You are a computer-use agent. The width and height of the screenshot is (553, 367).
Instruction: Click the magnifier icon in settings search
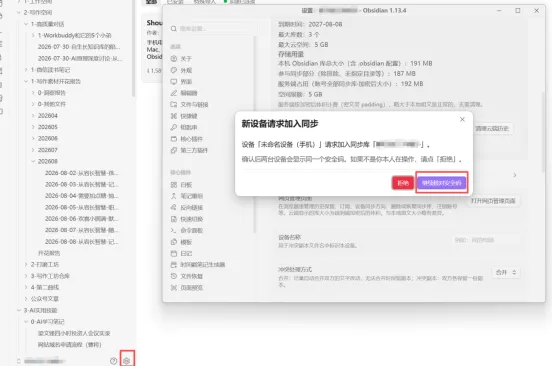click(174, 29)
